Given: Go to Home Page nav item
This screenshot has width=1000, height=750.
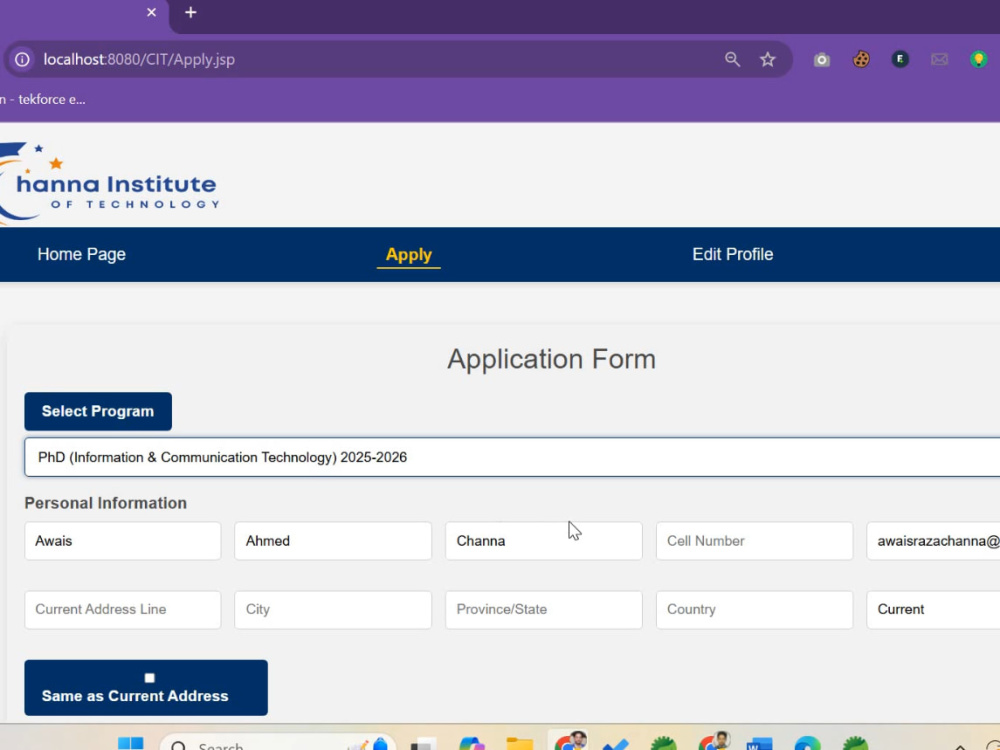Looking at the screenshot, I should (82, 254).
